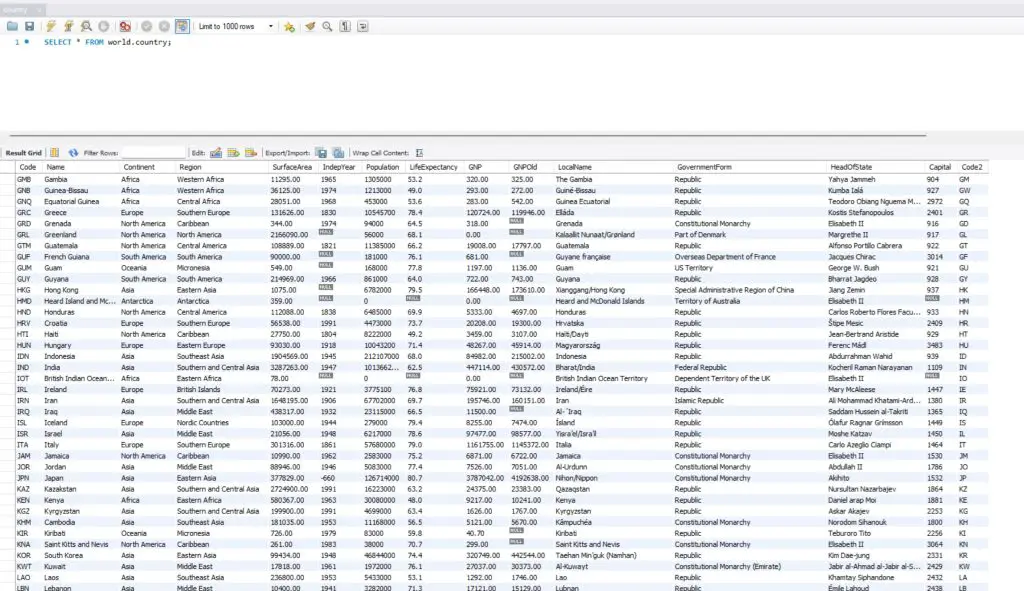The image size is (1024, 591).
Task: Refresh the result grid data
Action: [73, 153]
